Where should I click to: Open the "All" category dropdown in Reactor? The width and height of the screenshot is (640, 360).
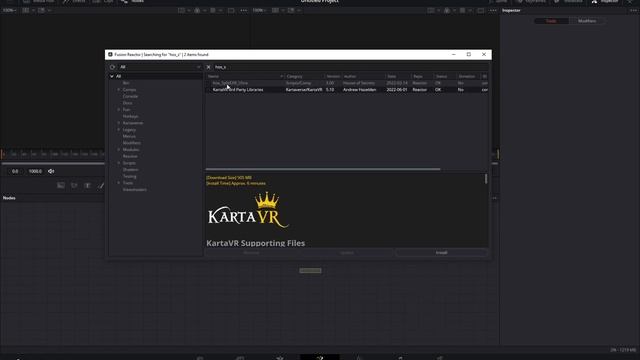point(160,67)
